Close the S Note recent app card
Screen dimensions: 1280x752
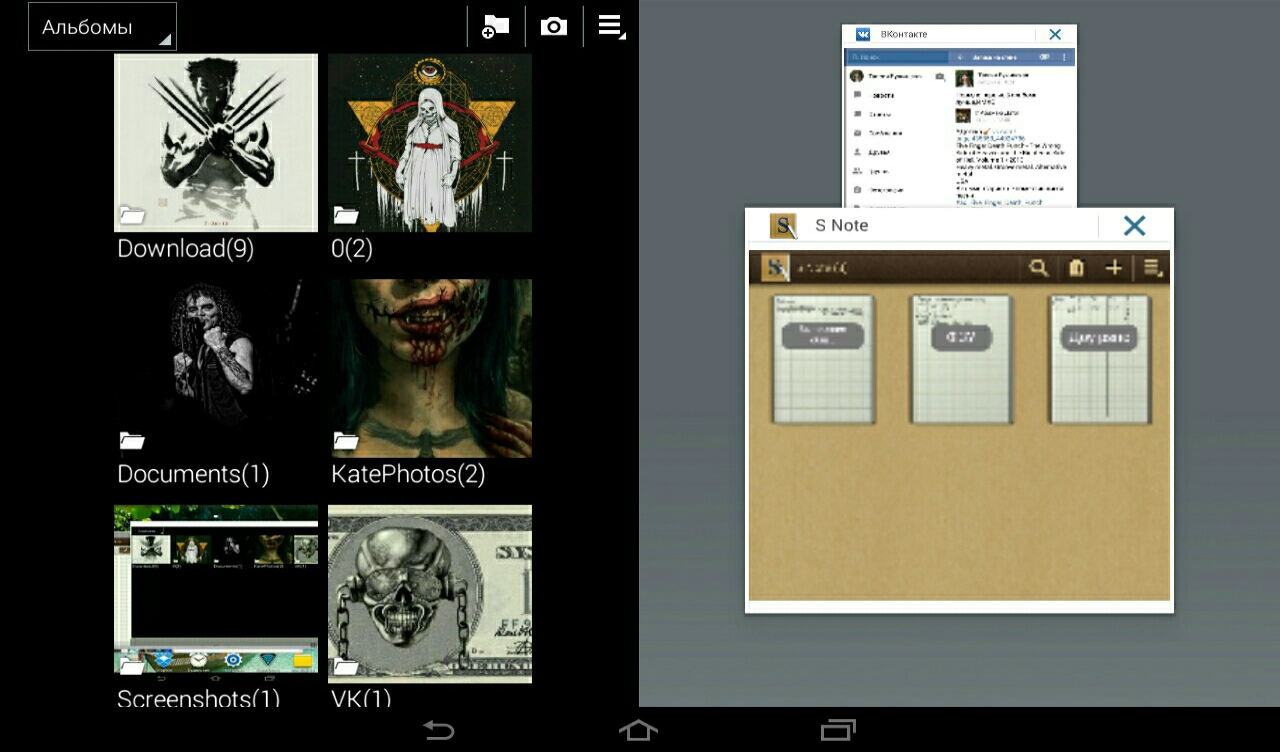(x=1134, y=226)
